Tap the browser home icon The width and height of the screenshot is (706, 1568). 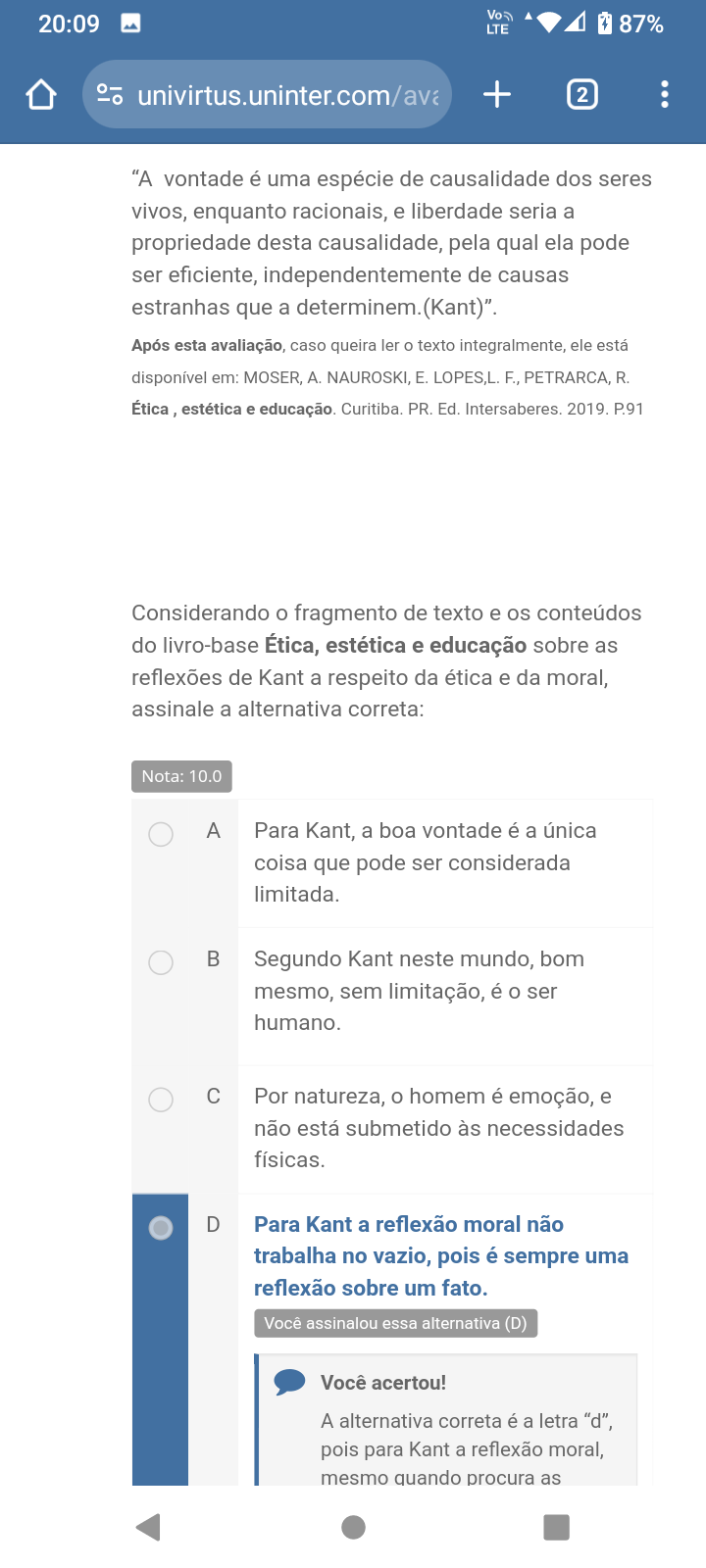(x=41, y=95)
